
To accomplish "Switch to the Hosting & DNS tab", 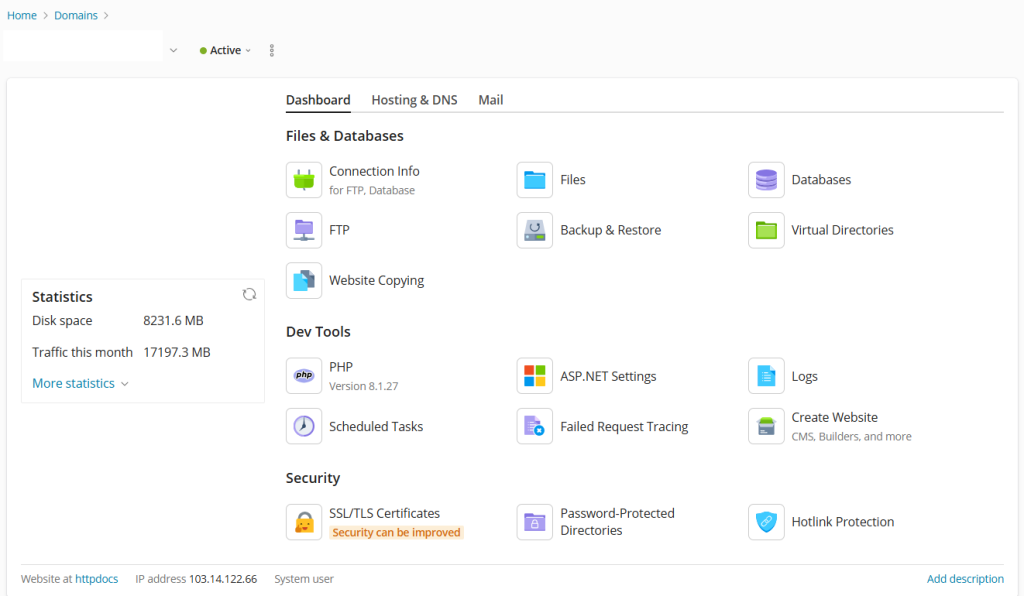I will [x=414, y=100].
